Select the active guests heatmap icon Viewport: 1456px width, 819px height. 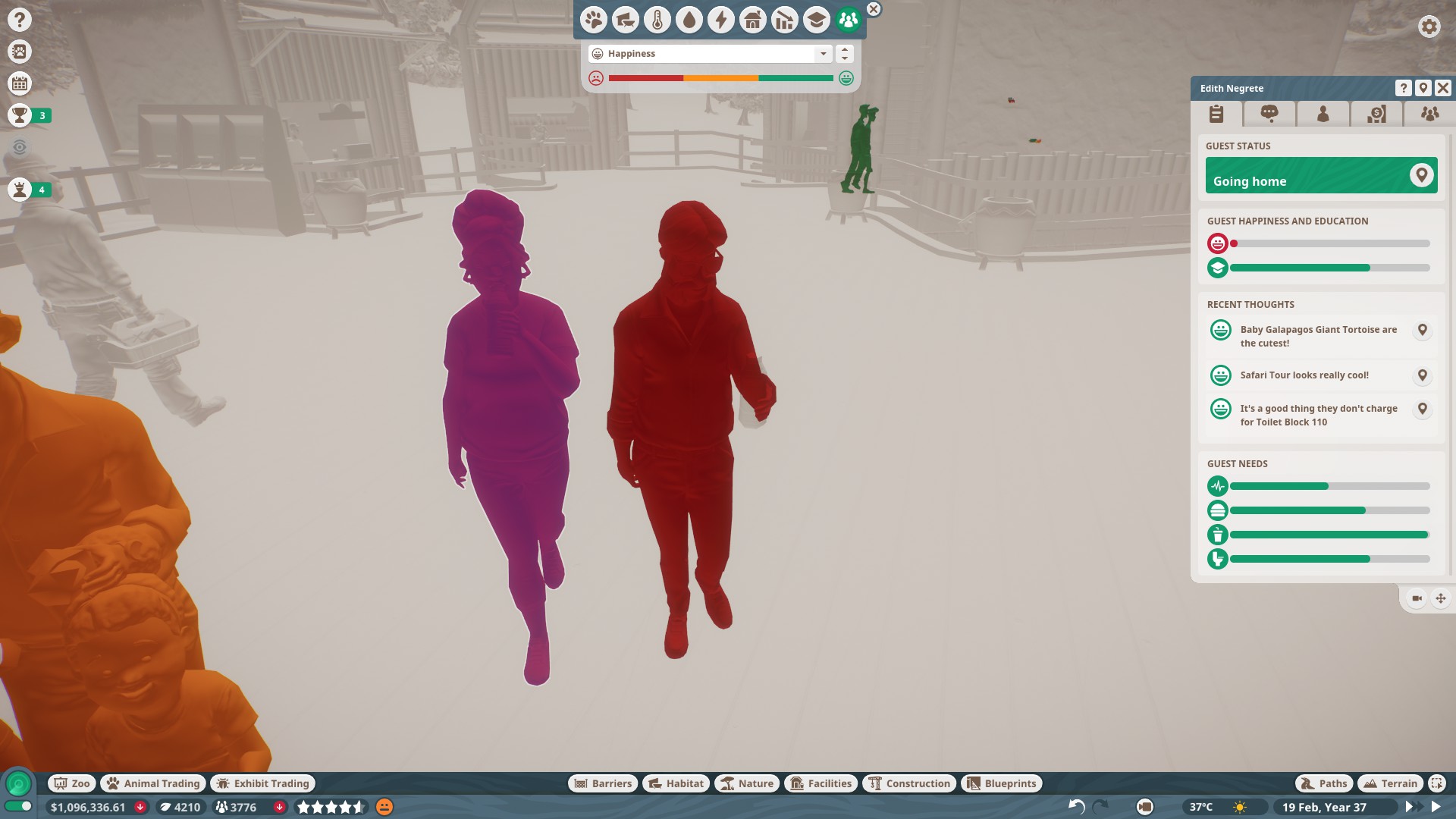click(849, 20)
